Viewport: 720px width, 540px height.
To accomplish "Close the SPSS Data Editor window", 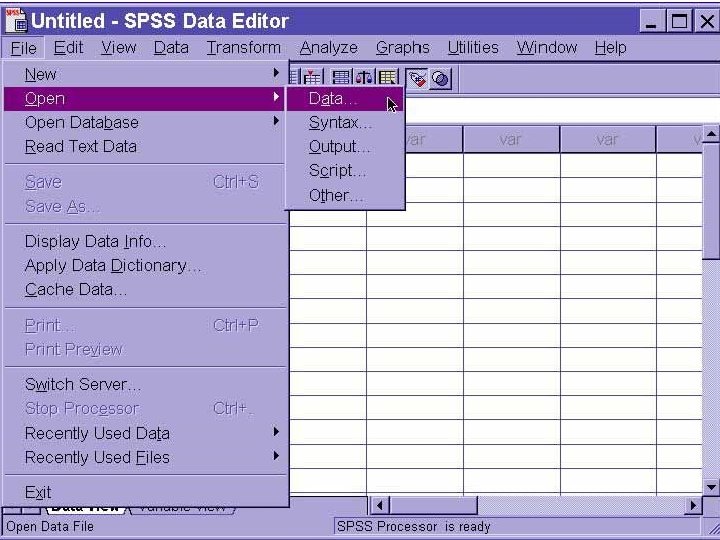I will click(707, 21).
